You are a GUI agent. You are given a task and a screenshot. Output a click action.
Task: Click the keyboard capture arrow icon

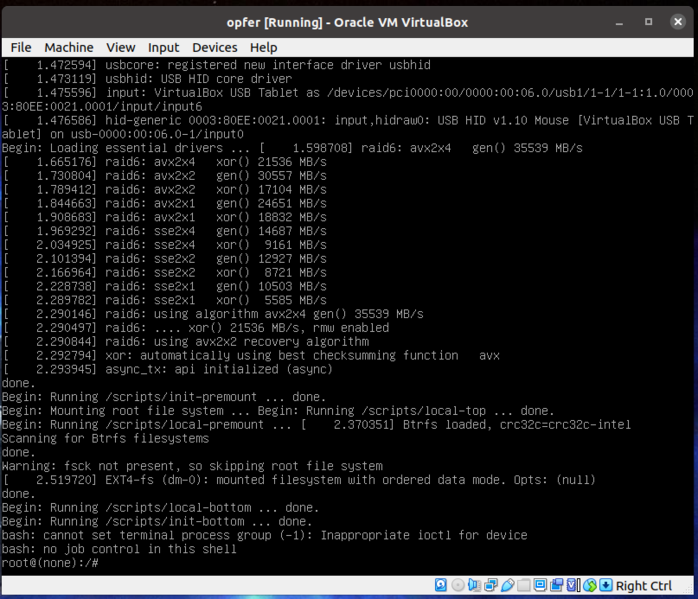click(x=606, y=585)
